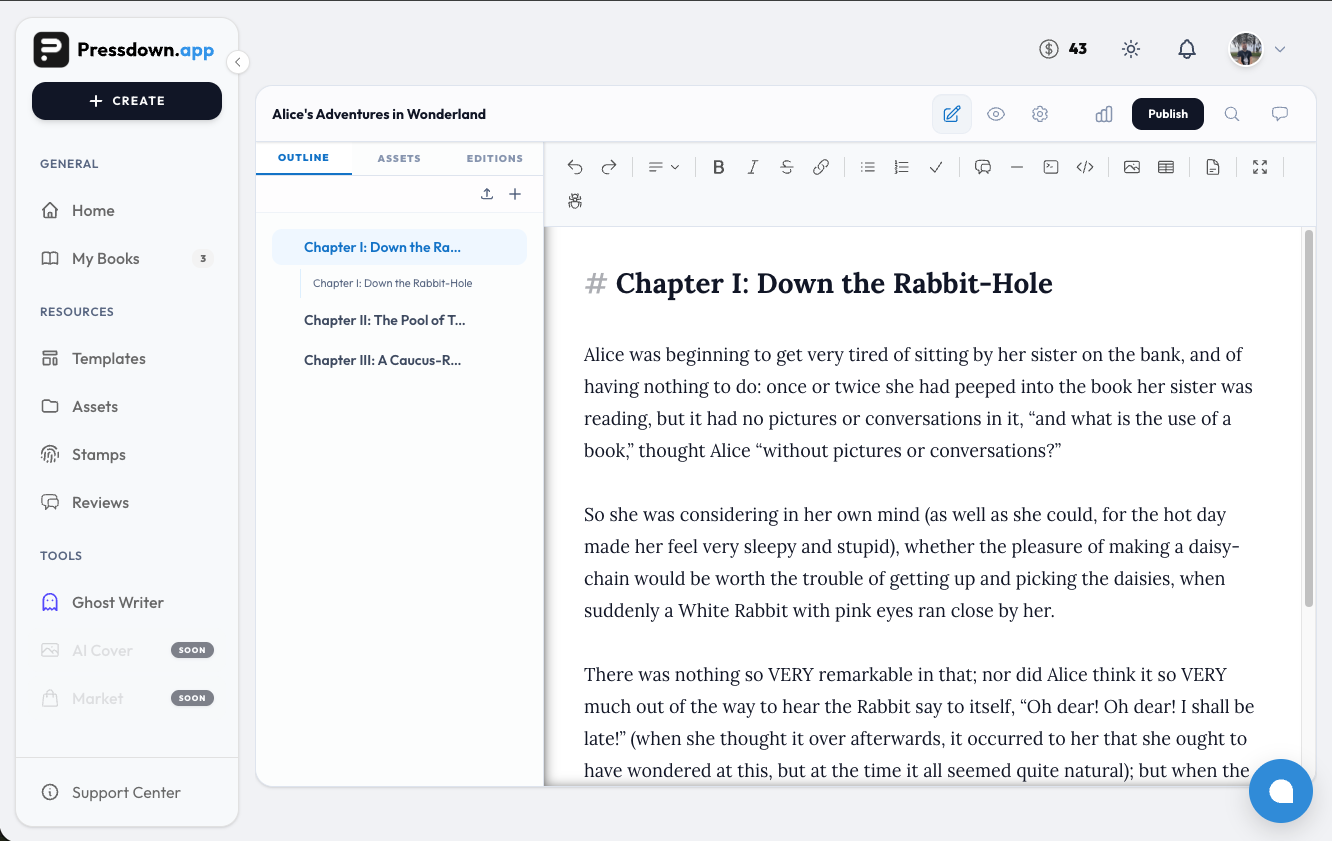Screen dimensions: 1332x841
Task: Open notifications bell
Action: (x=1187, y=48)
